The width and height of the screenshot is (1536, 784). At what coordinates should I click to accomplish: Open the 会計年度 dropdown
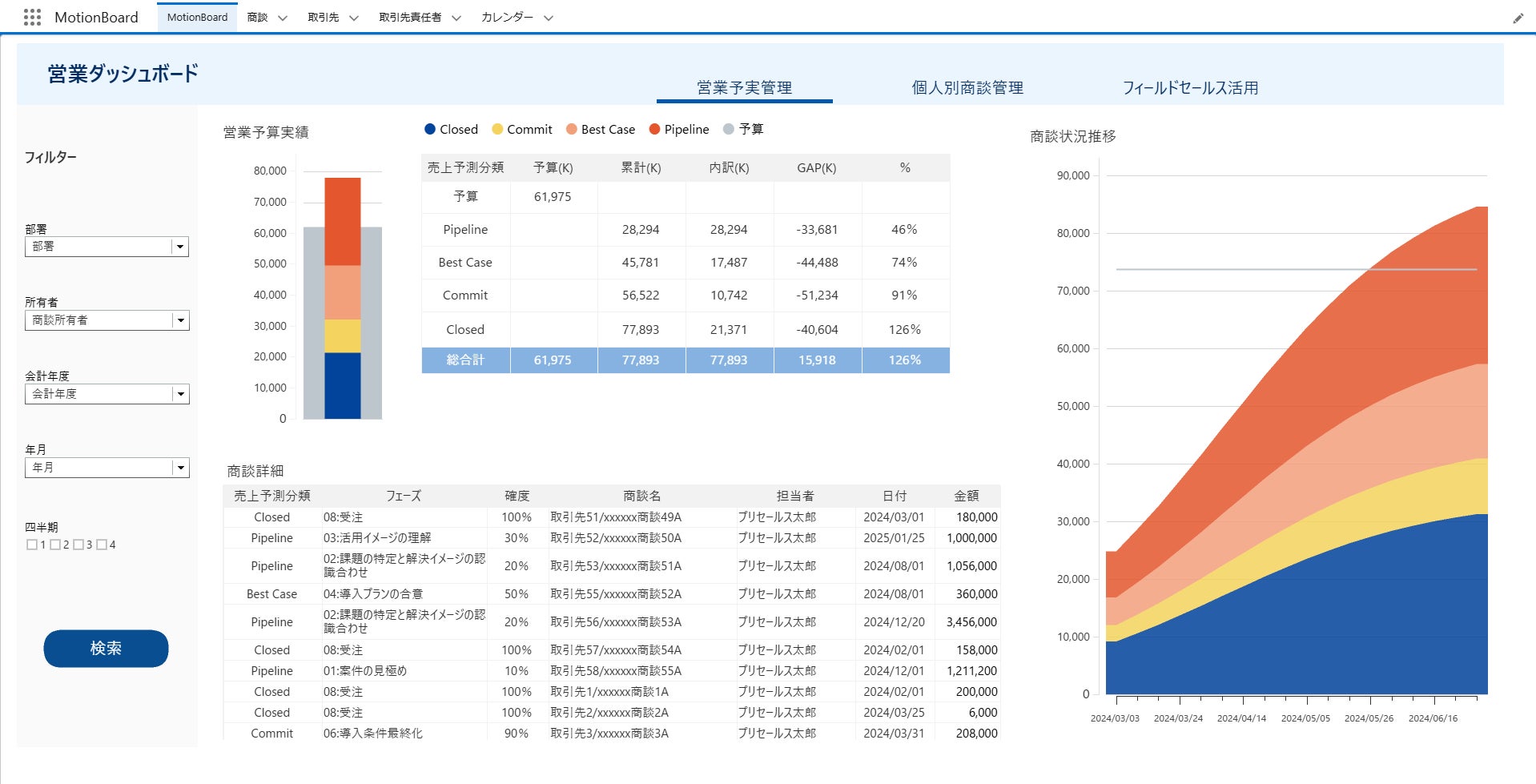[180, 394]
